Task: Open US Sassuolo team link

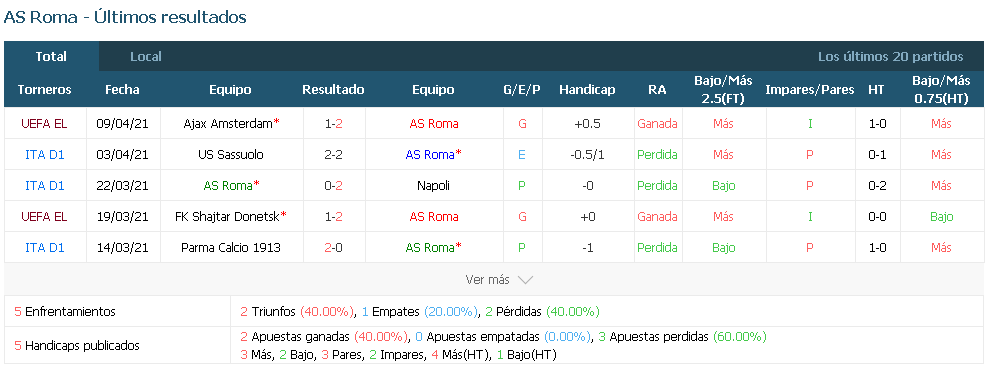Action: pyautogui.click(x=231, y=154)
